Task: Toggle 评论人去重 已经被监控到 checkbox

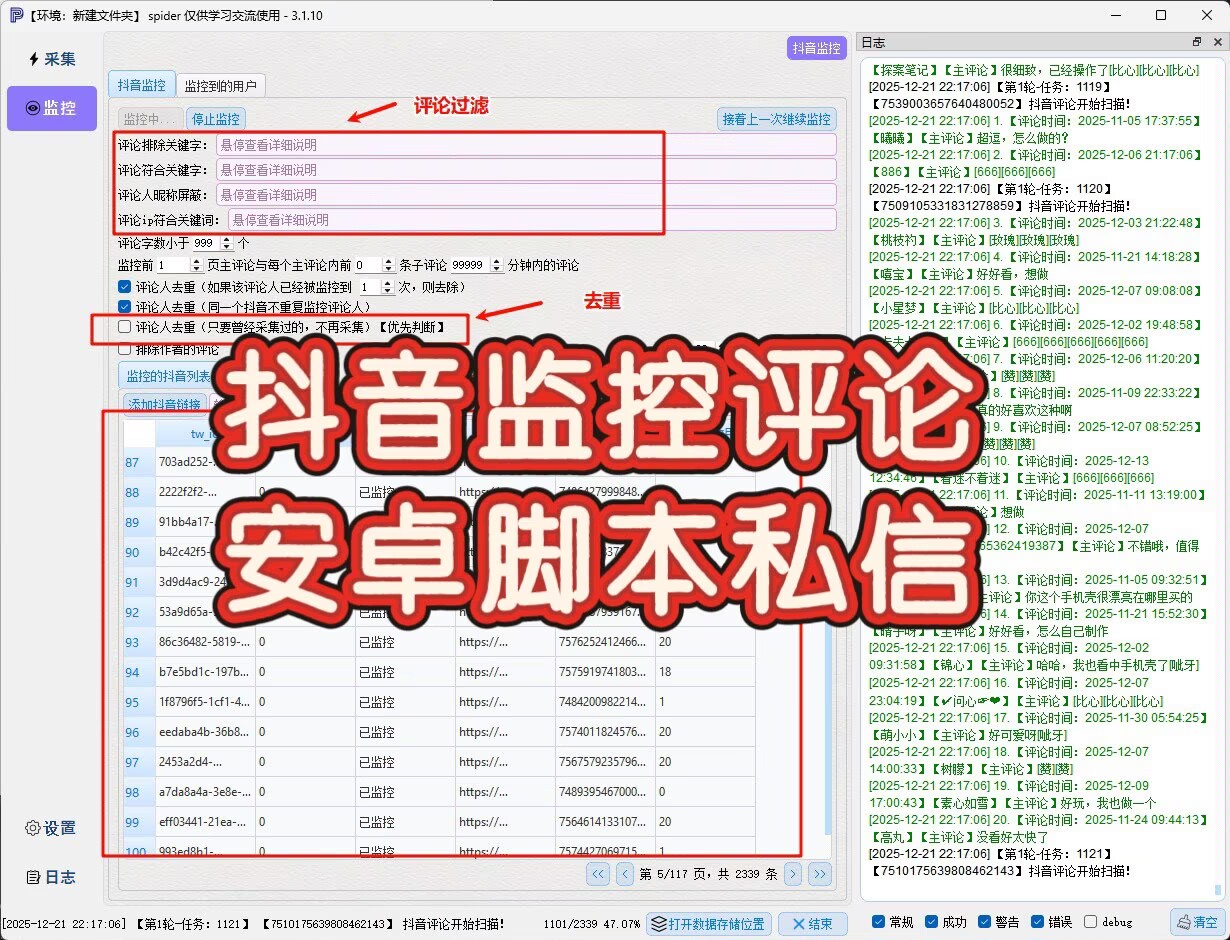Action: point(125,287)
